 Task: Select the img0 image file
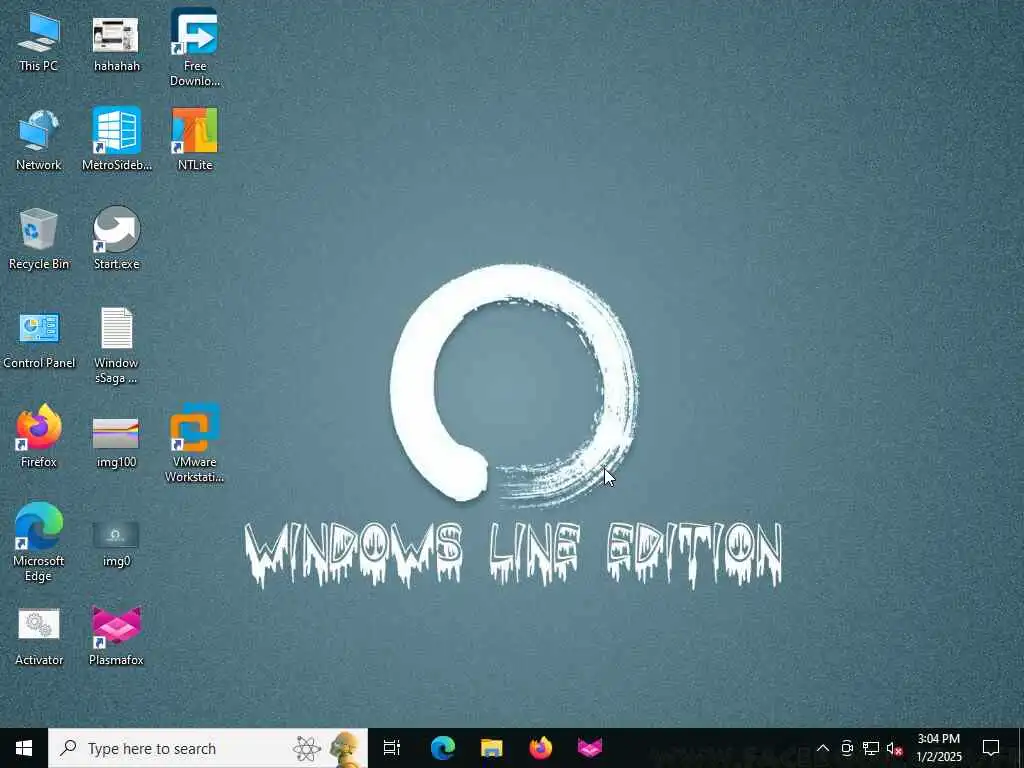116,543
